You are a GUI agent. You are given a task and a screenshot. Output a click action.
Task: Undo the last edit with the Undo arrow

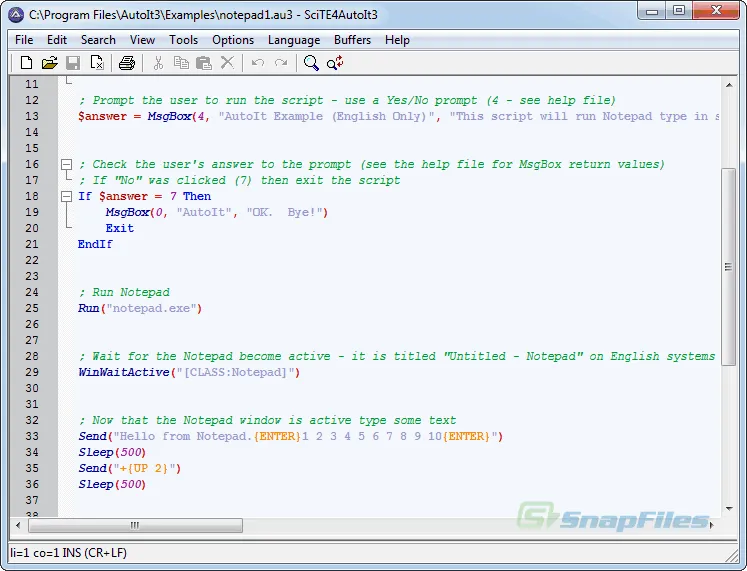(x=258, y=62)
